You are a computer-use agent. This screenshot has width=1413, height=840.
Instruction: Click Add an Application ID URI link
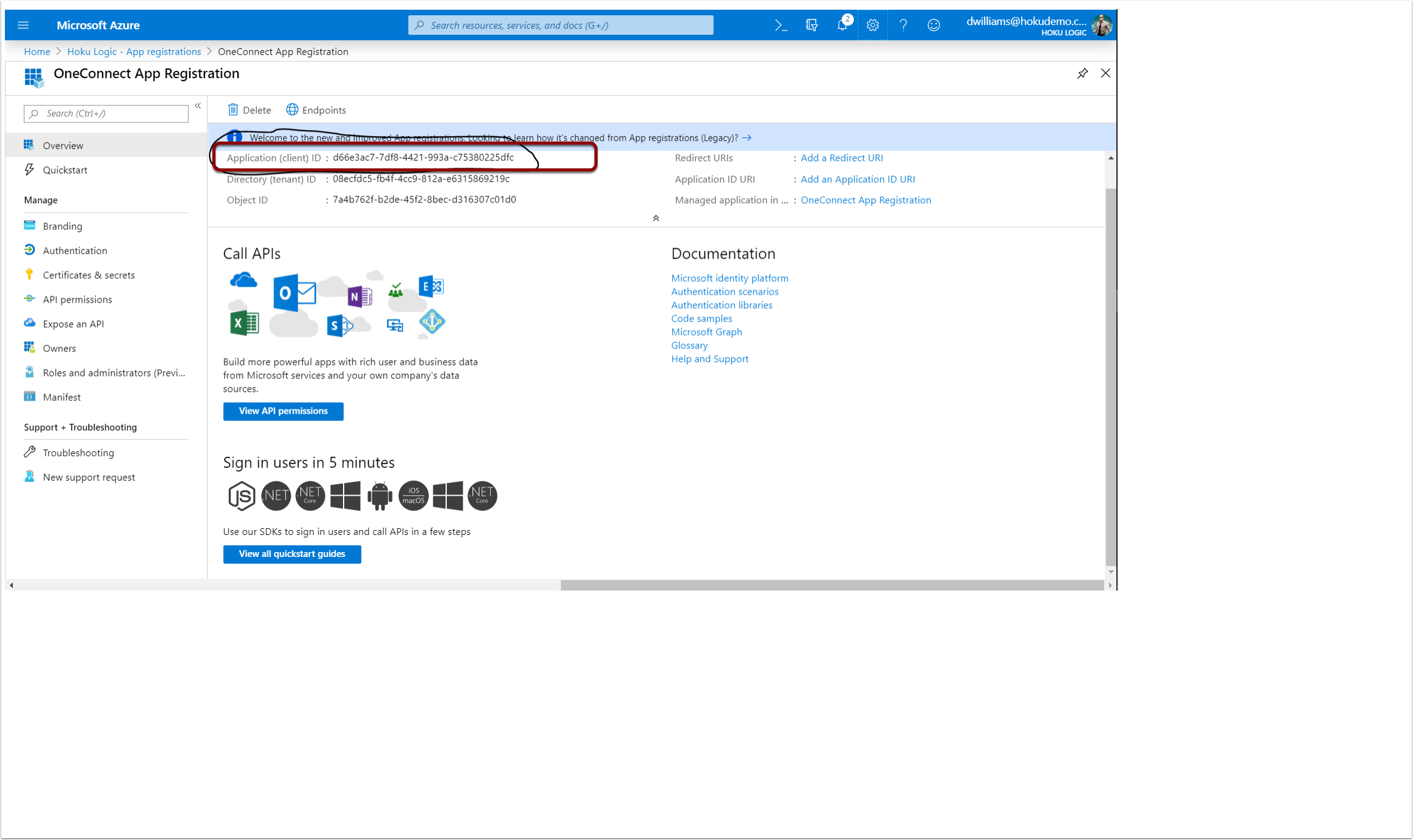pos(858,179)
